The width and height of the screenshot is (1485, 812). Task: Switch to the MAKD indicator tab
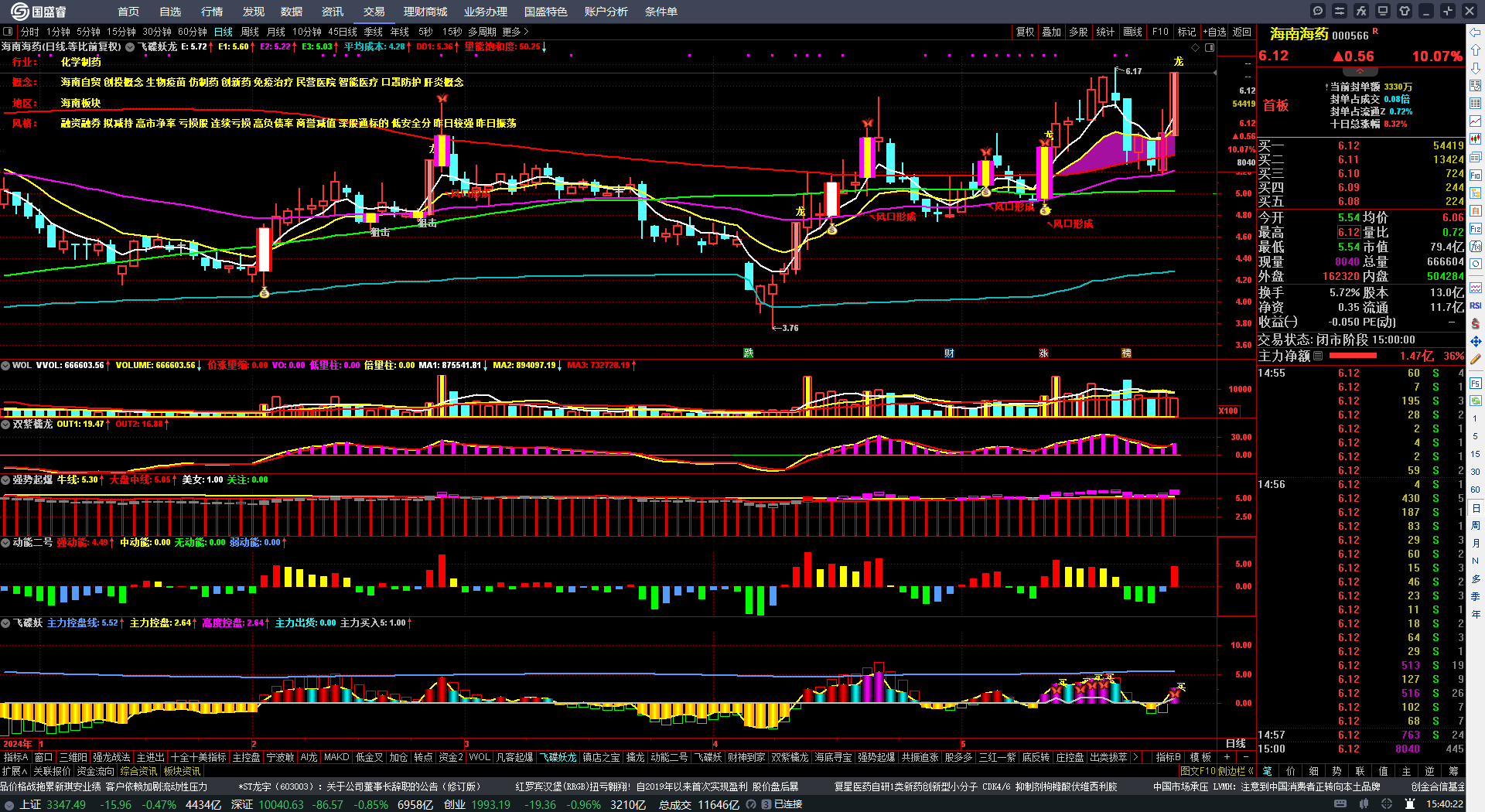click(x=336, y=757)
